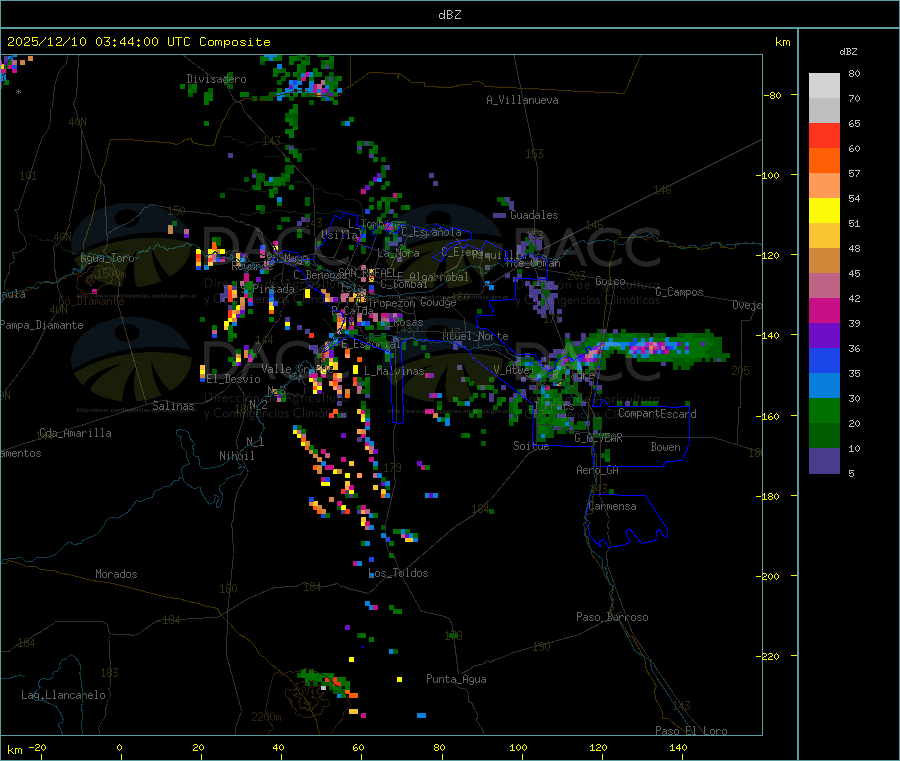
Task: Click the Bowen map label
Action: tap(666, 447)
